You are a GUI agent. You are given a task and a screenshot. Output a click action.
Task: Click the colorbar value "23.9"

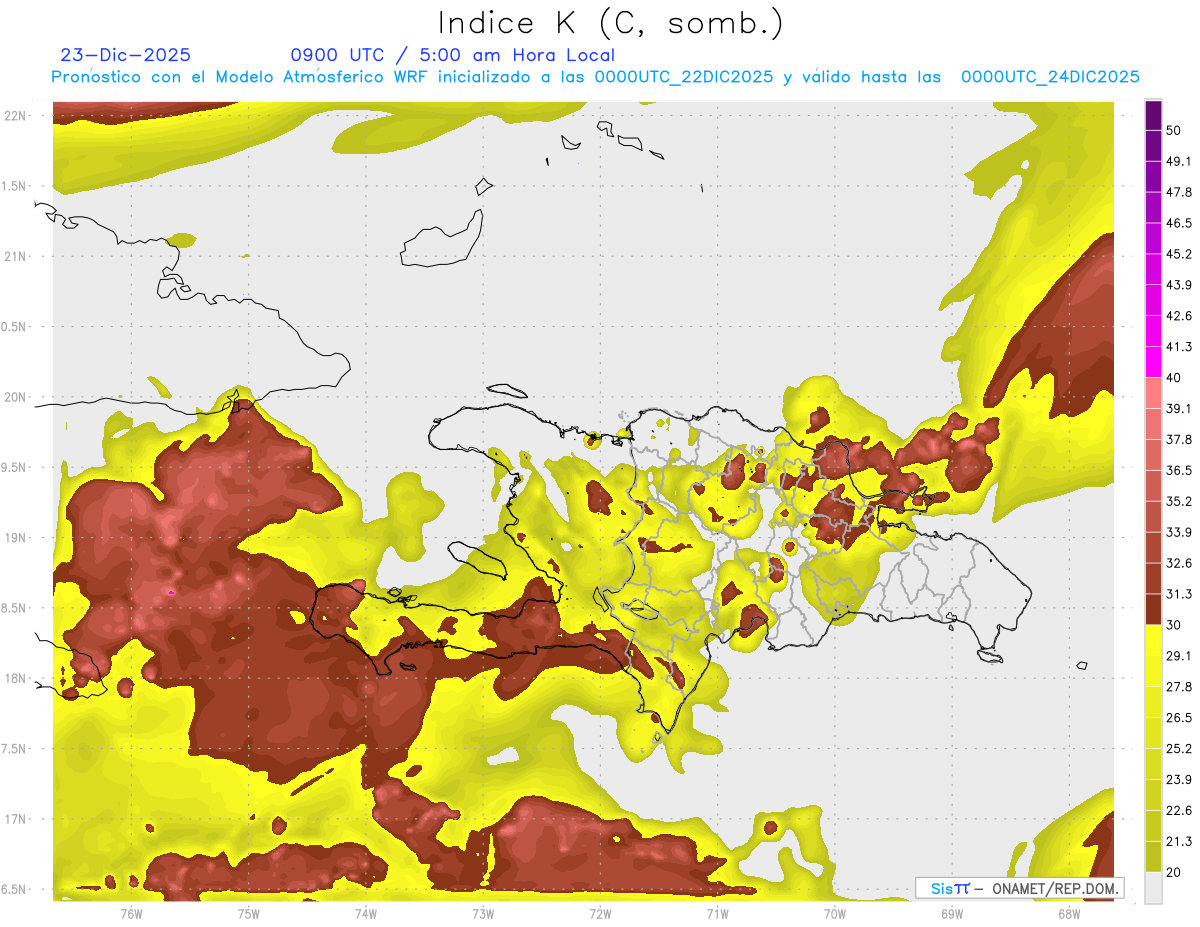pyautogui.click(x=1179, y=779)
